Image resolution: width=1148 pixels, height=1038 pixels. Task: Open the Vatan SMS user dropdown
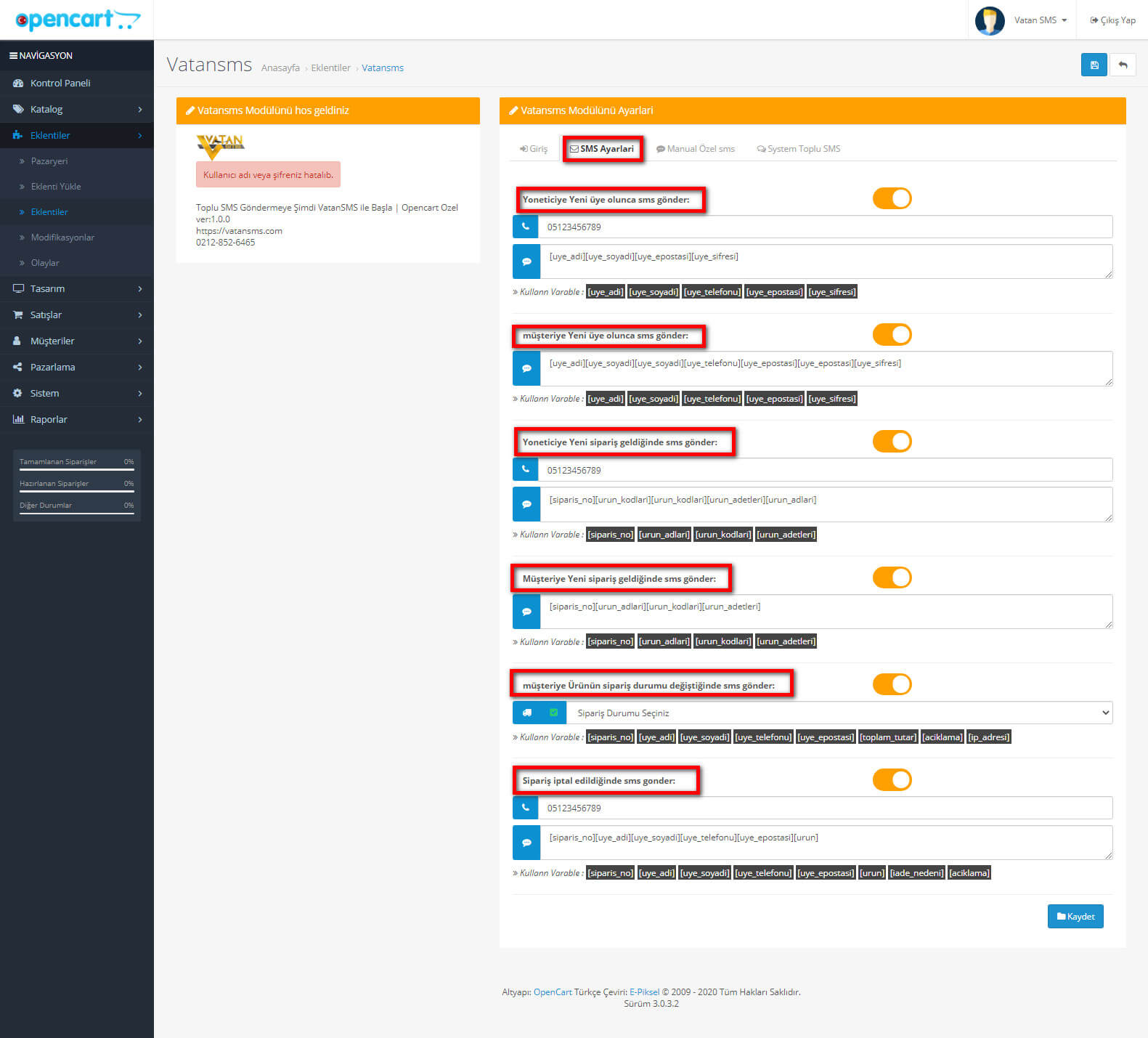pos(1041,20)
